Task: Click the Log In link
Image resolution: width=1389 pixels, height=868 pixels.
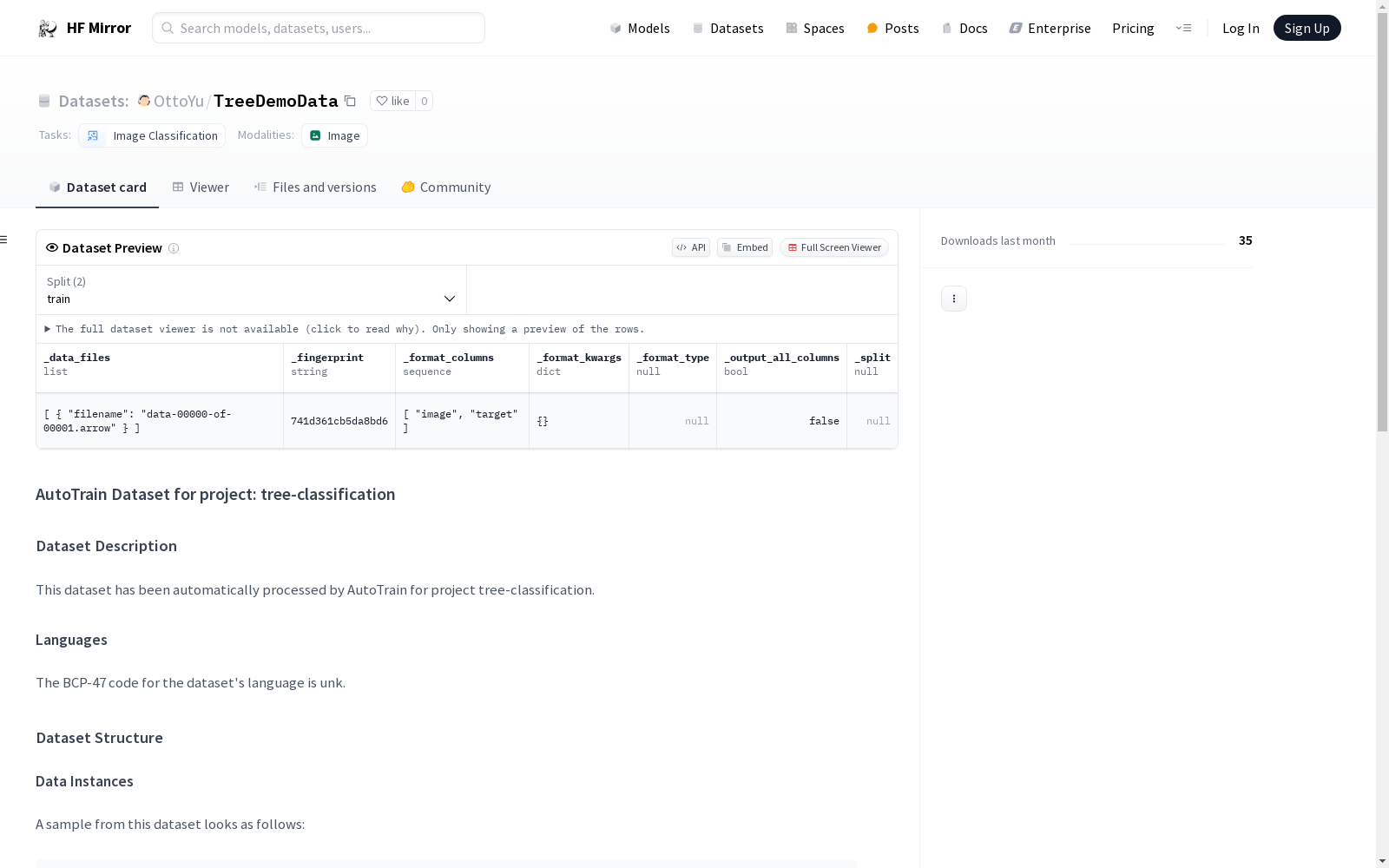Action: click(x=1241, y=28)
